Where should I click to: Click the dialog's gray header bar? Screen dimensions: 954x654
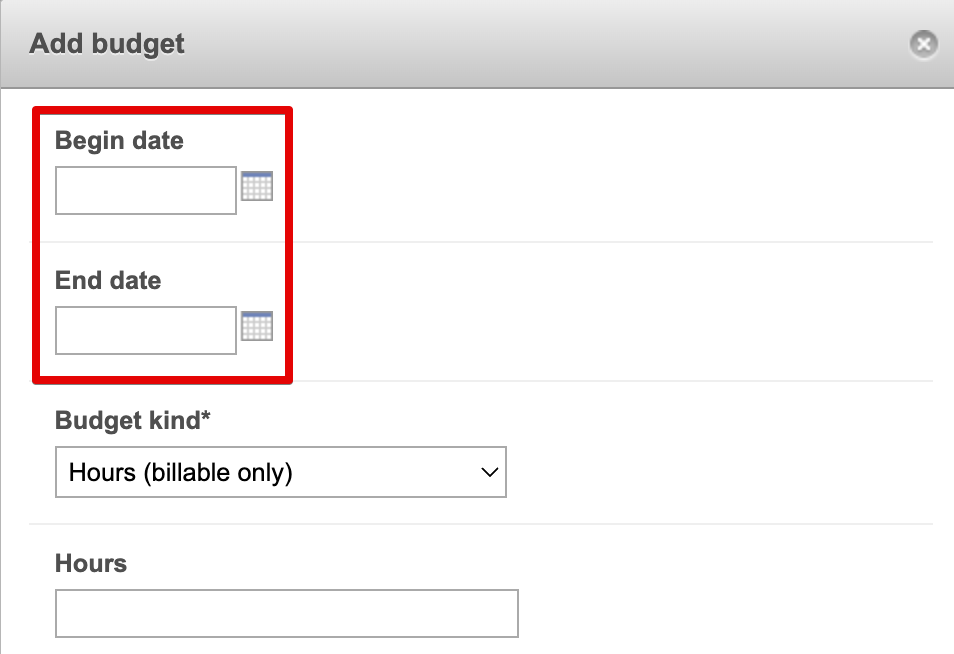(x=477, y=44)
